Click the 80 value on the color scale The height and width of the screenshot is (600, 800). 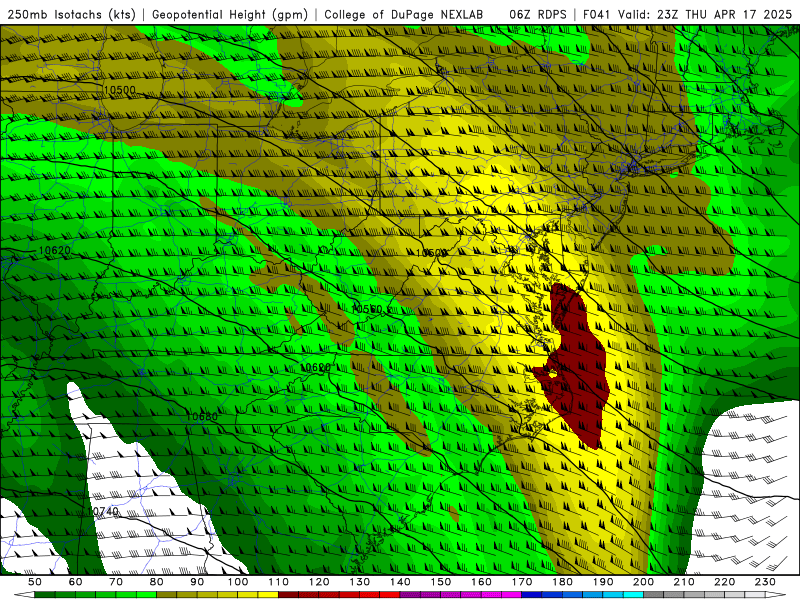(157, 582)
